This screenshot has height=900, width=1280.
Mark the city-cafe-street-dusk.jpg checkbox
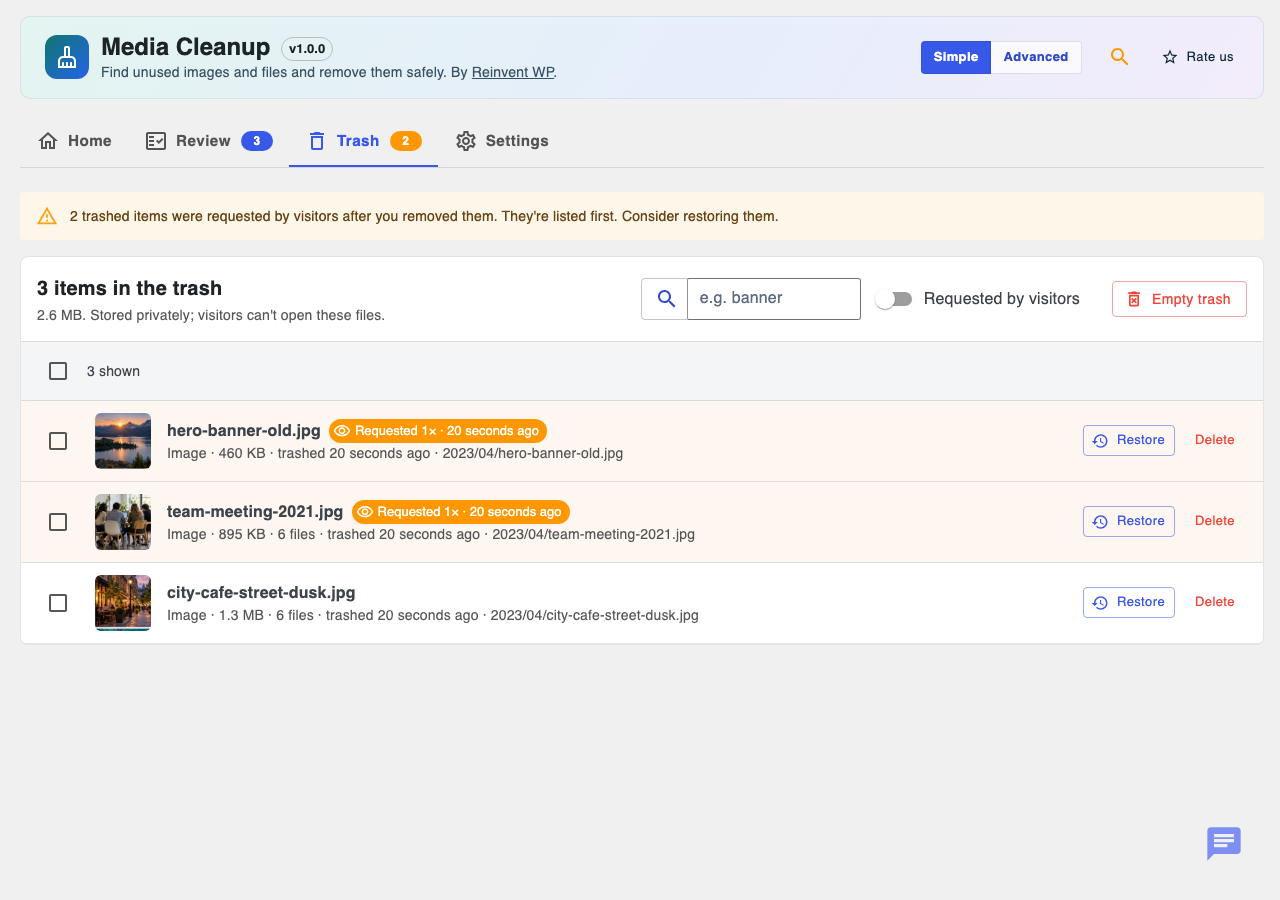(58, 603)
